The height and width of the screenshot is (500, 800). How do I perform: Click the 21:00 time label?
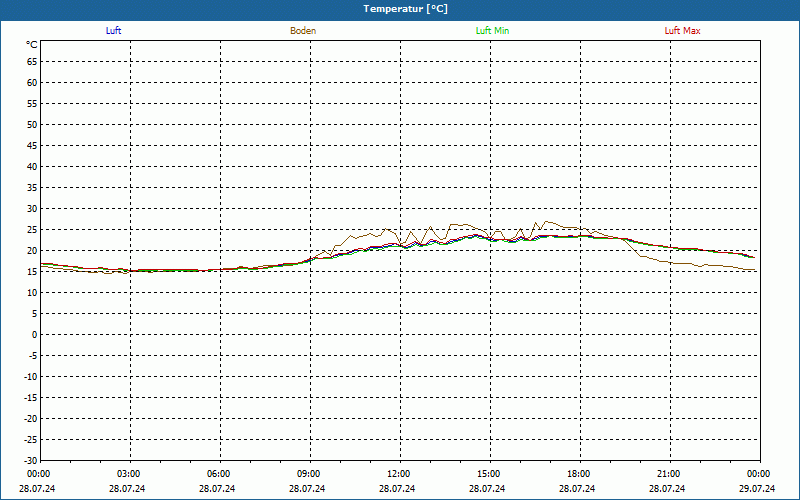[x=669, y=474]
